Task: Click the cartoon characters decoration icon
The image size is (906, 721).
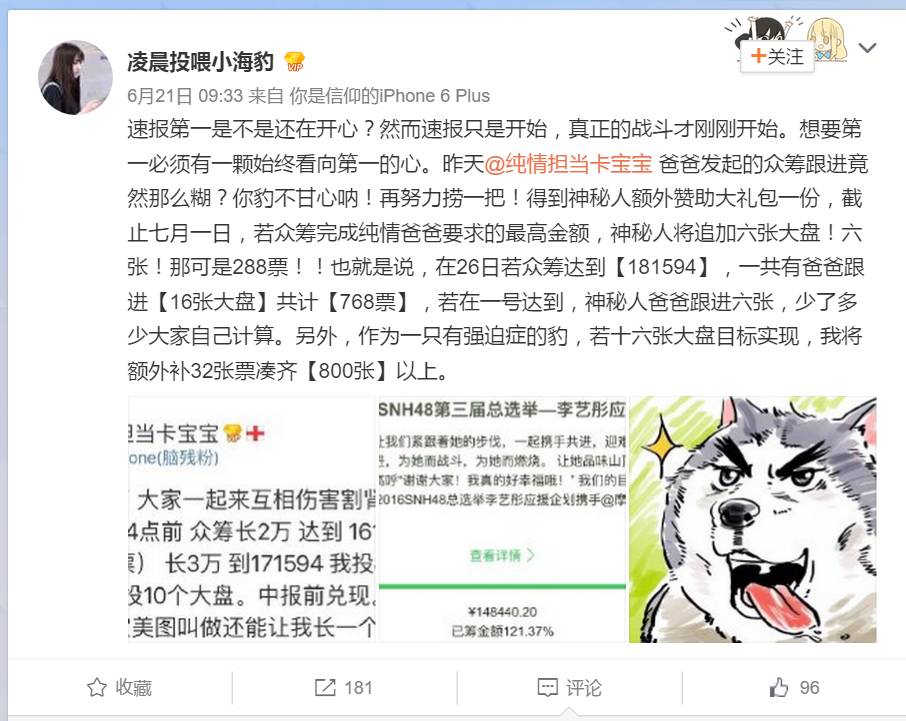Action: tap(787, 39)
